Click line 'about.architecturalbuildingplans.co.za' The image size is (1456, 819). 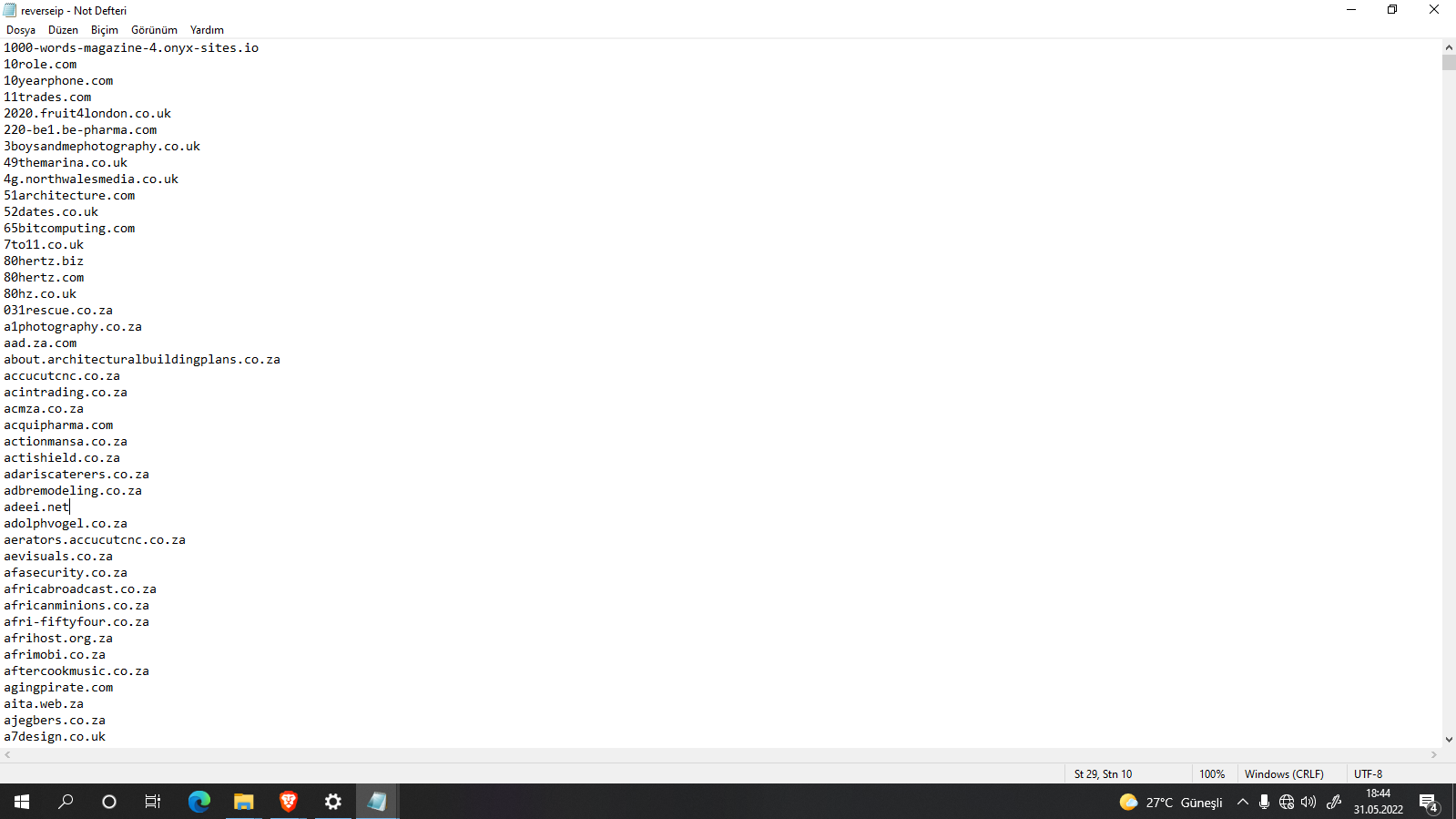click(142, 360)
